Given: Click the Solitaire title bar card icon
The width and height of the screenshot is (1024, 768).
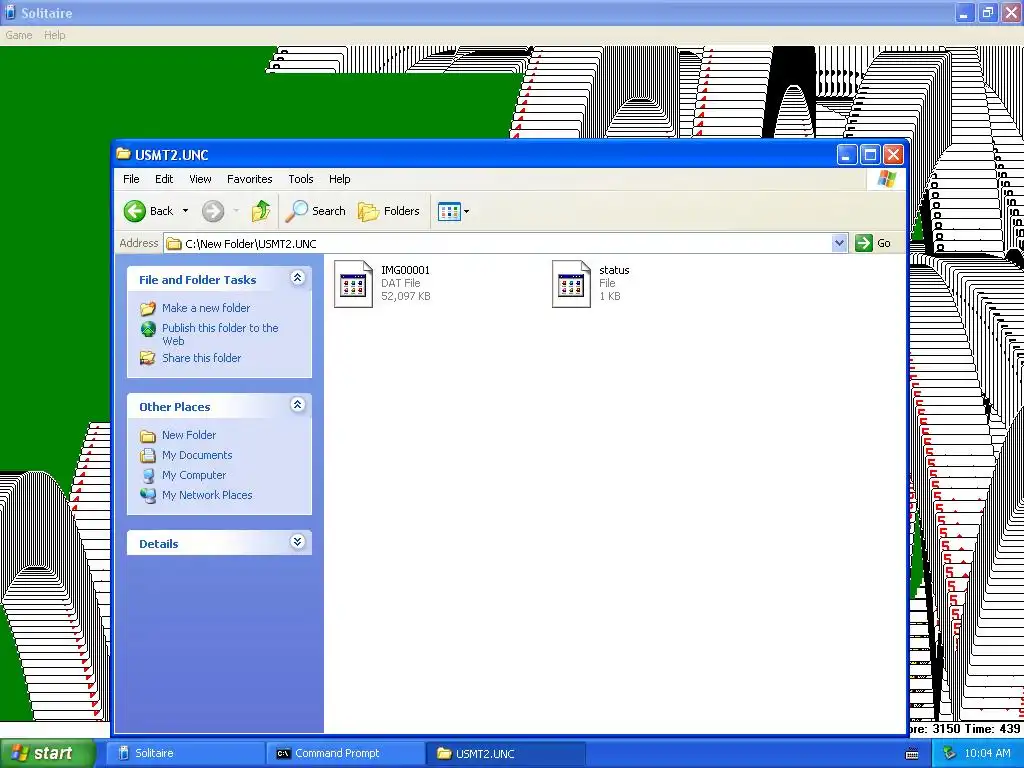Looking at the screenshot, I should tap(10, 12).
